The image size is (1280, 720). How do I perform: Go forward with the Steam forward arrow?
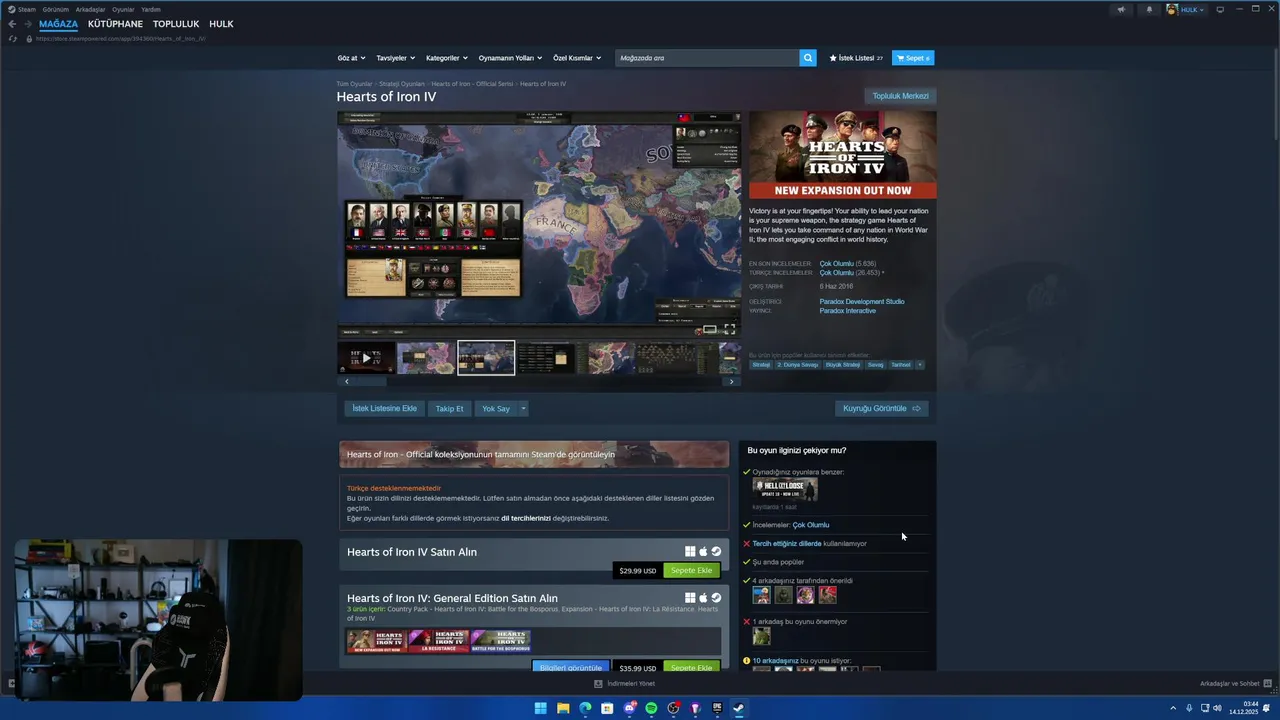point(28,24)
